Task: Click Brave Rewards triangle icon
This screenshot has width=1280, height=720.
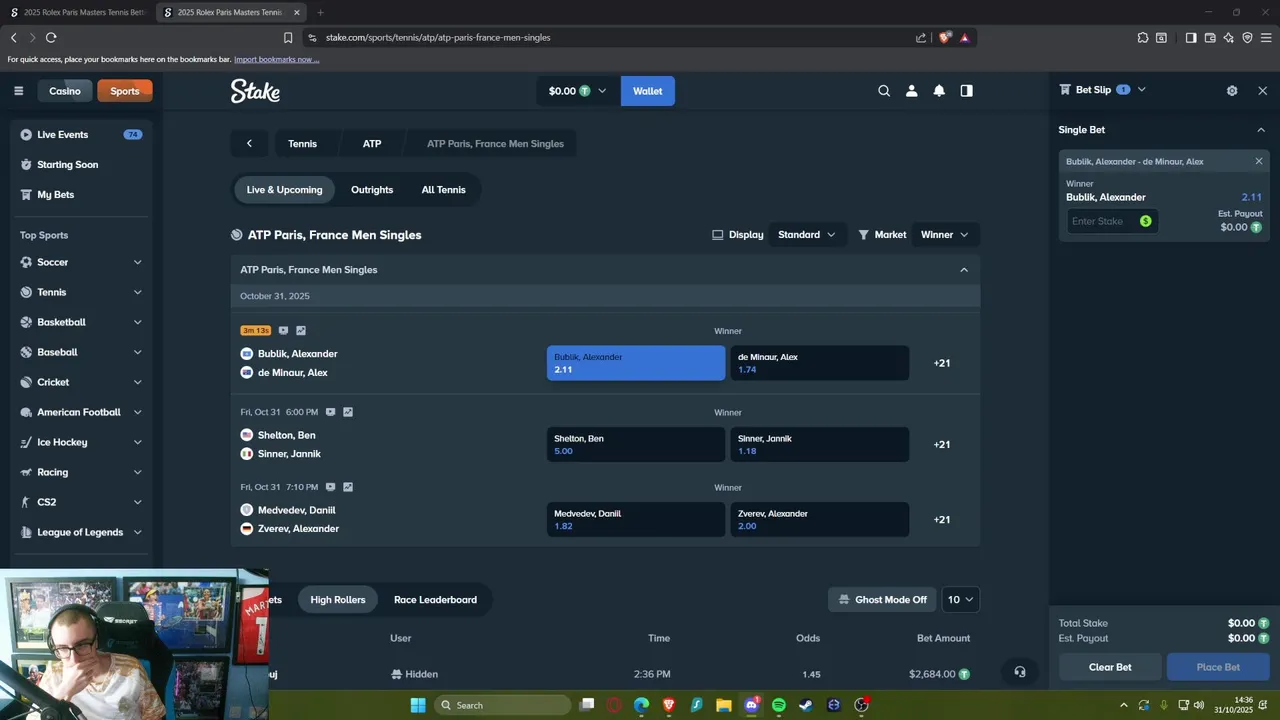Action: pos(964,37)
